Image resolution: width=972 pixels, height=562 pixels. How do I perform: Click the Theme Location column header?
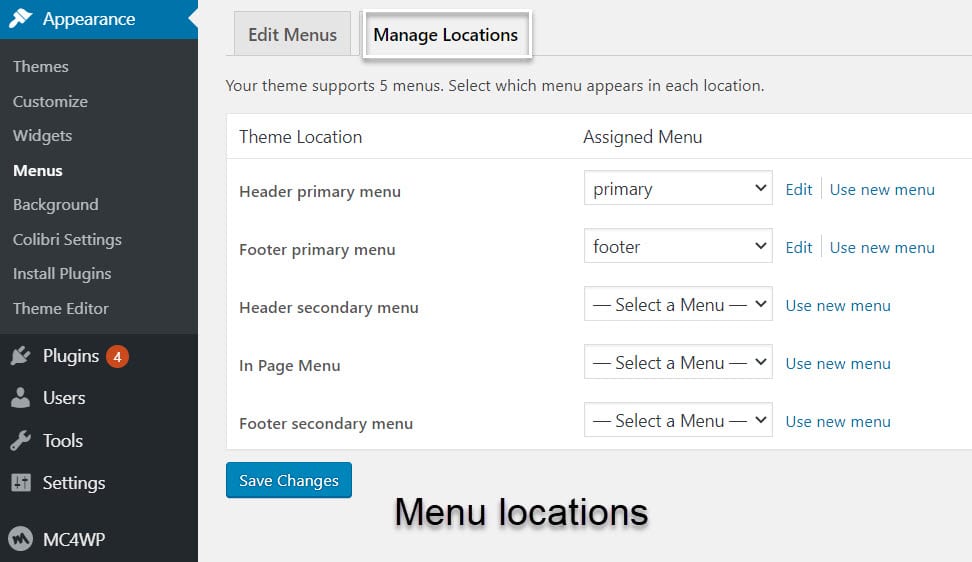301,137
